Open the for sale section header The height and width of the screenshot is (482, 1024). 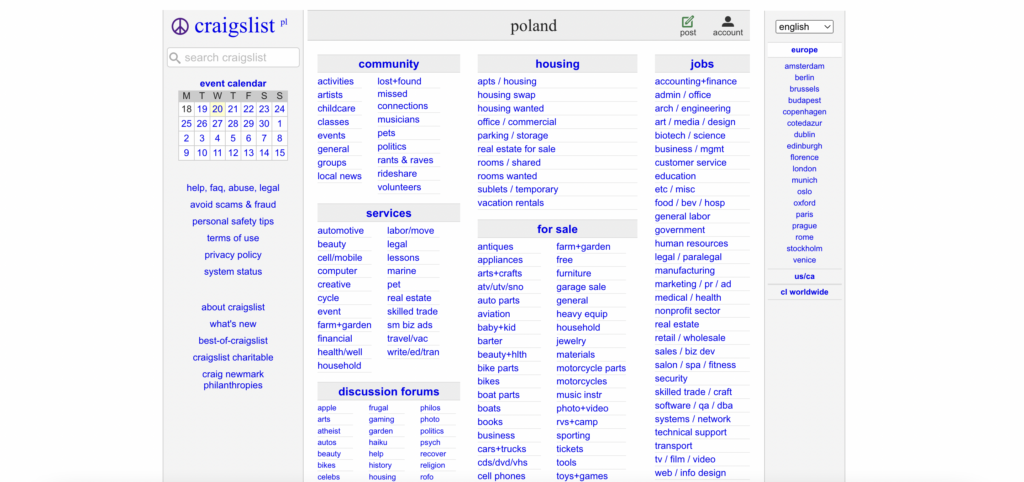tap(557, 229)
